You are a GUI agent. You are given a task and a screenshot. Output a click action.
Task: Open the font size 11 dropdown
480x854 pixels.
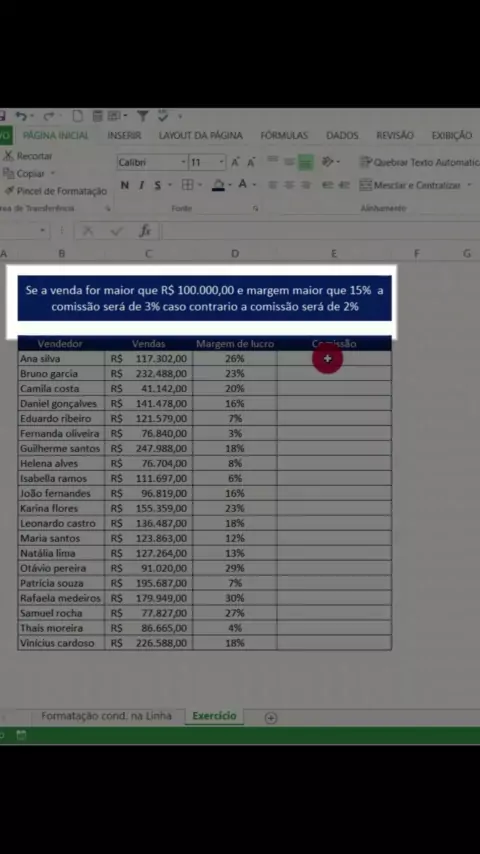click(x=207, y=162)
